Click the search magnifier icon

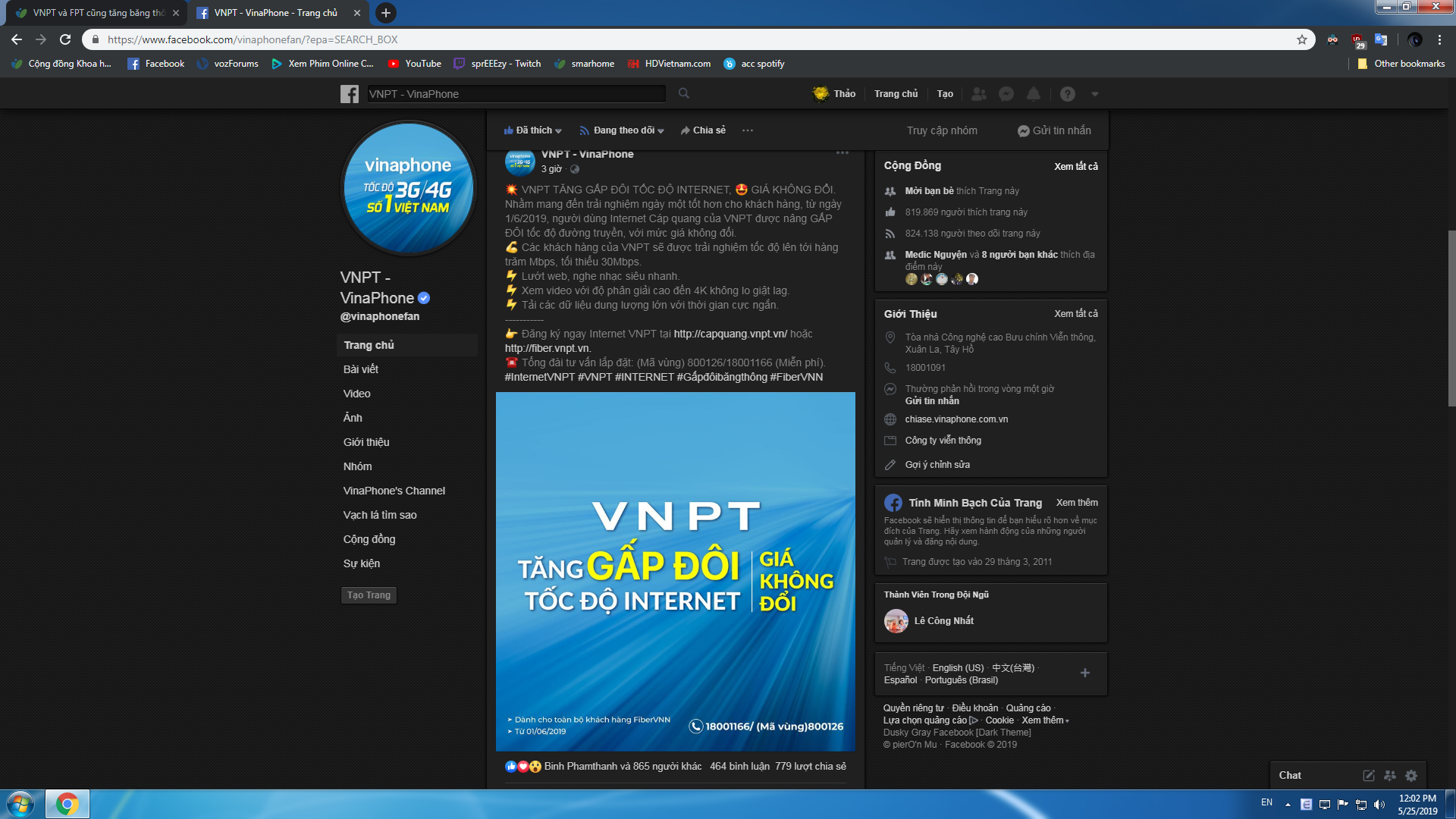tap(684, 93)
